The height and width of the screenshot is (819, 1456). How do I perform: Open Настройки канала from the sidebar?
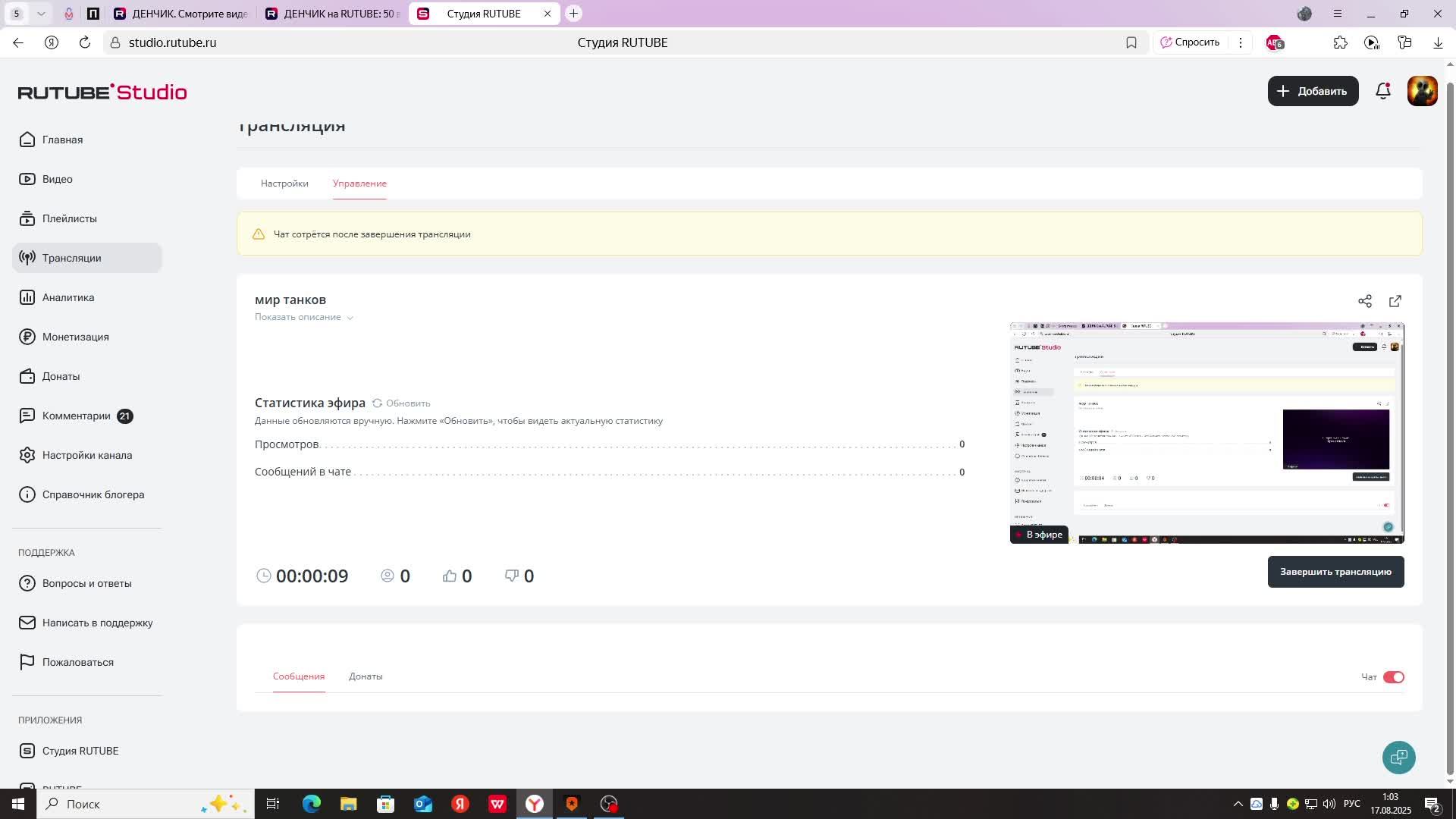86,455
